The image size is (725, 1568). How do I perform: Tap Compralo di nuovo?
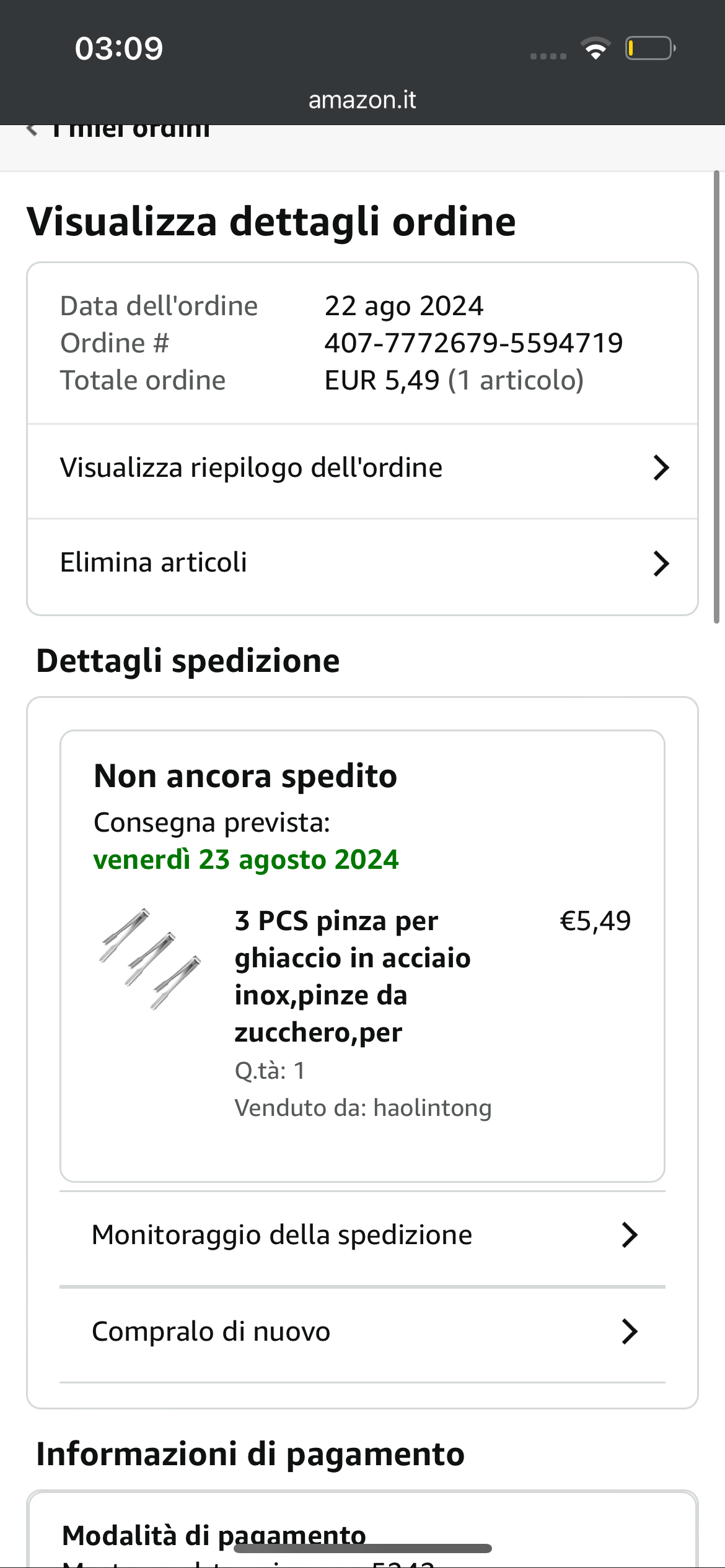211,1331
